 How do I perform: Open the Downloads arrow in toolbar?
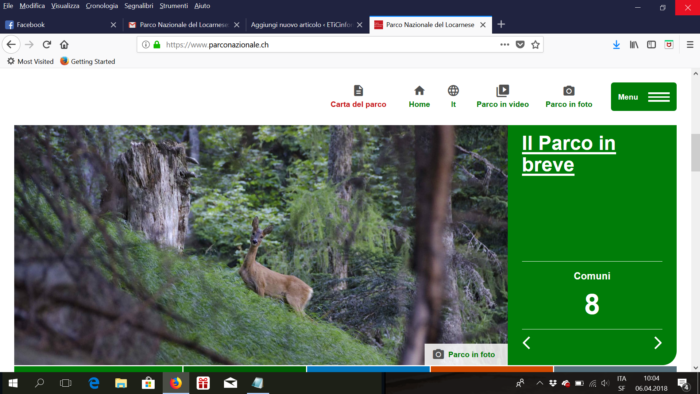[616, 44]
